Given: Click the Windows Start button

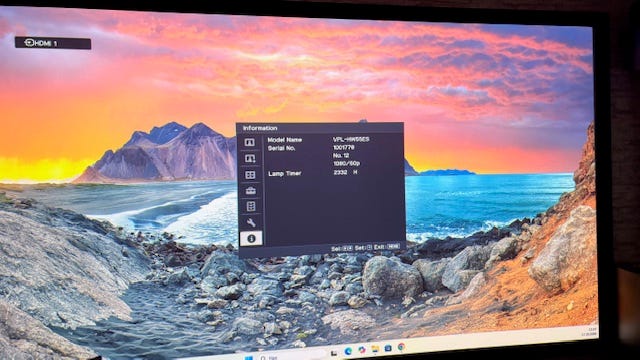Looking at the screenshot, I should [249, 357].
